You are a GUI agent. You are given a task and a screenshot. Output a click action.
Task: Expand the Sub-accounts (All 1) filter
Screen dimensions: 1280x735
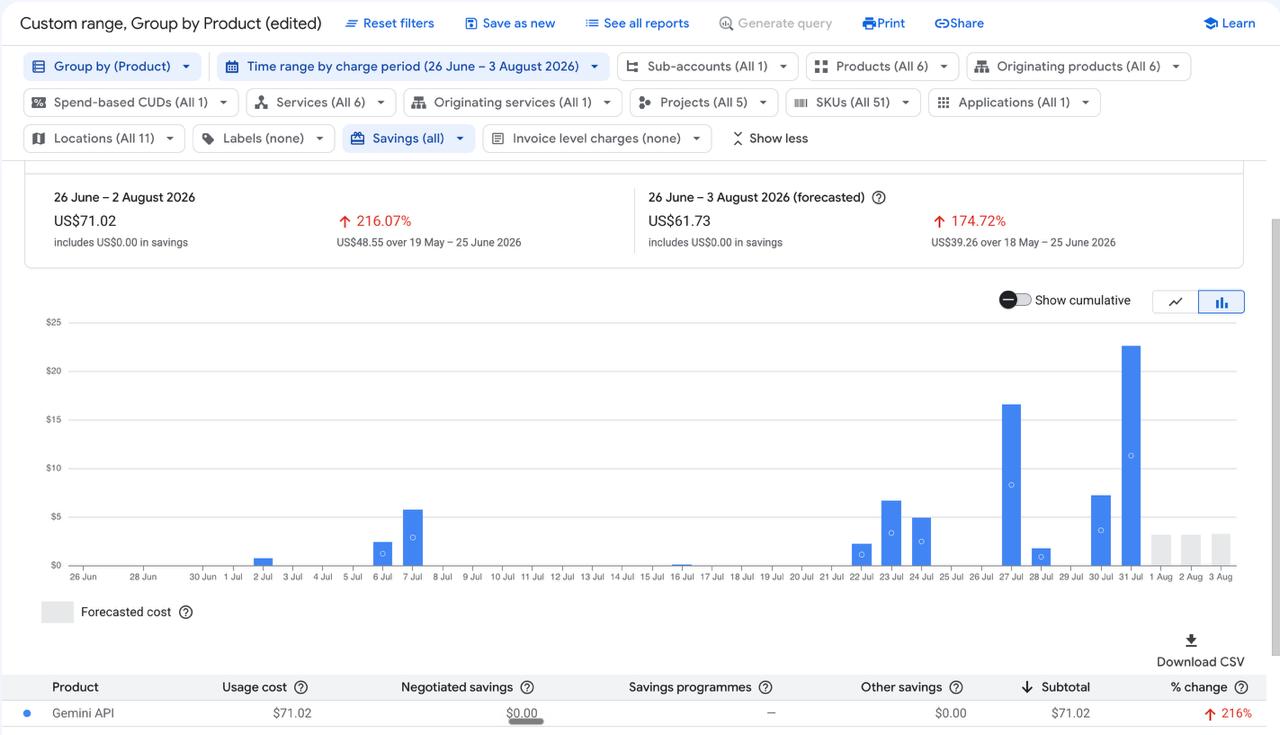coord(708,66)
